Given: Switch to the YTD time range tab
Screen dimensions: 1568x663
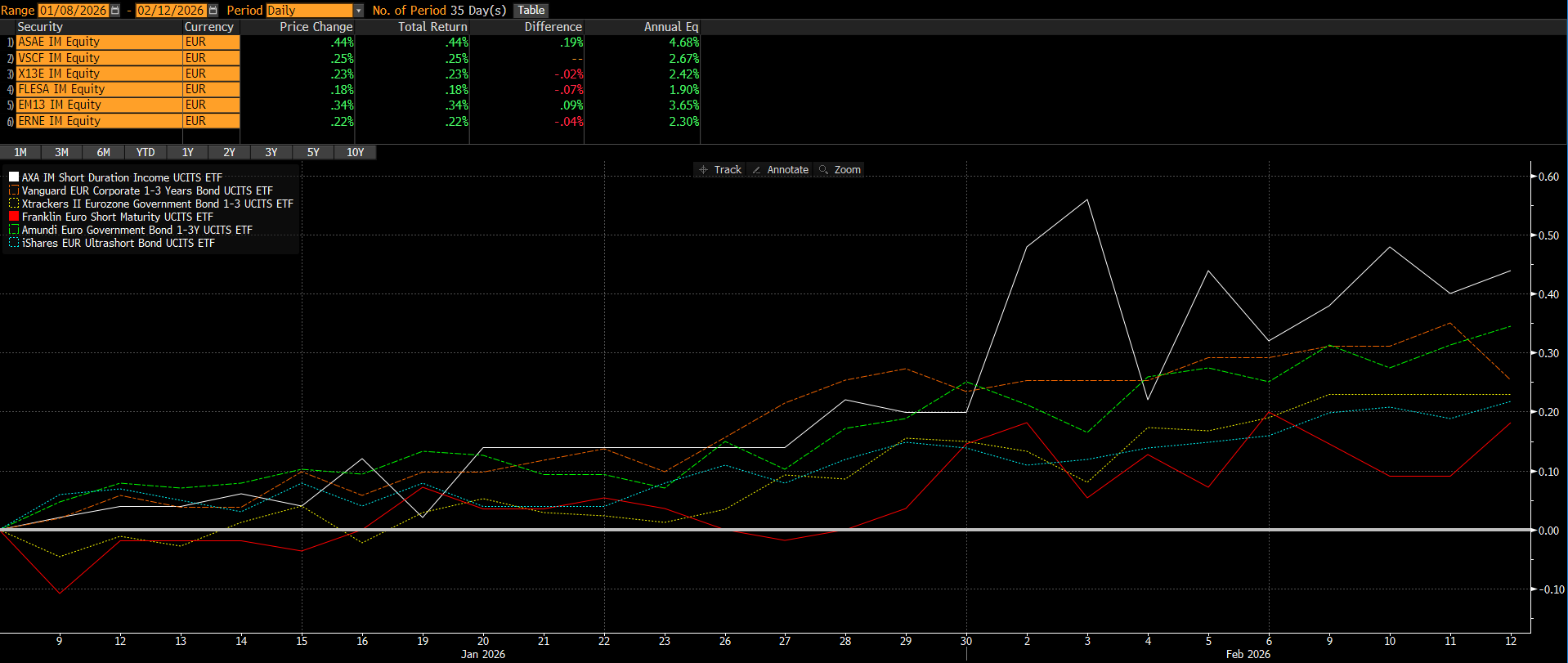Looking at the screenshot, I should 146,153.
